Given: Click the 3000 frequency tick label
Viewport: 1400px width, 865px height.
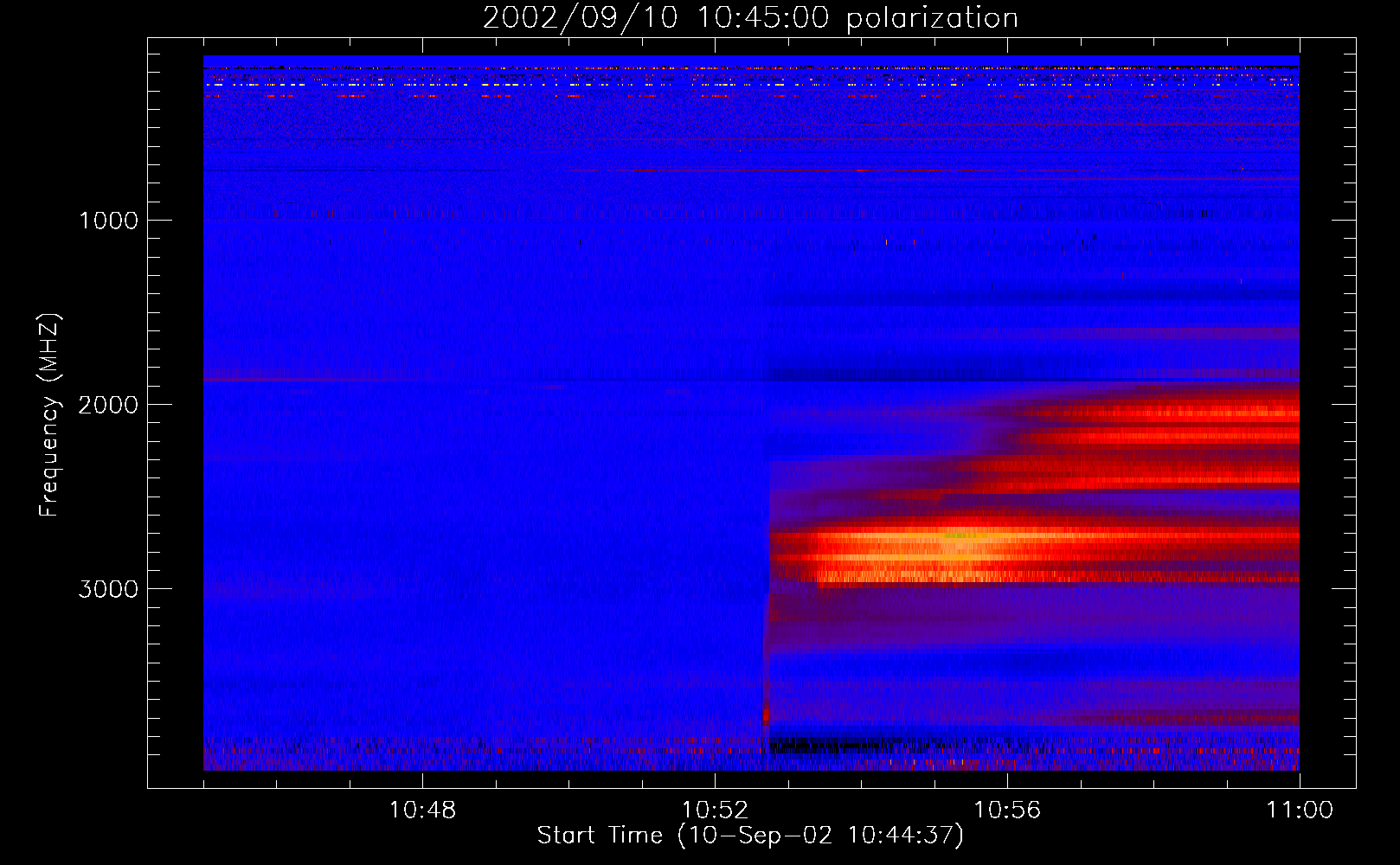Looking at the screenshot, I should [x=108, y=589].
